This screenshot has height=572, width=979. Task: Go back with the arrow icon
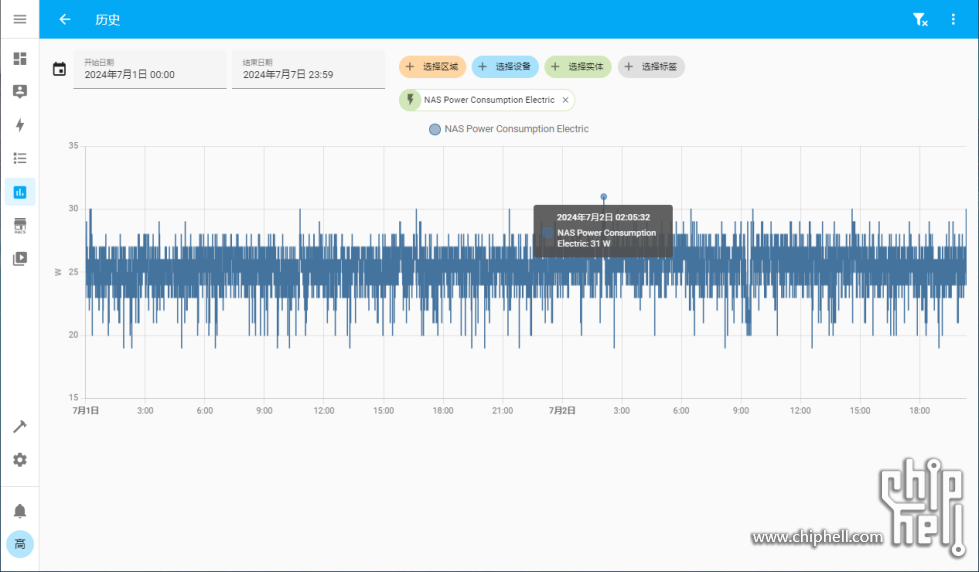[x=65, y=19]
